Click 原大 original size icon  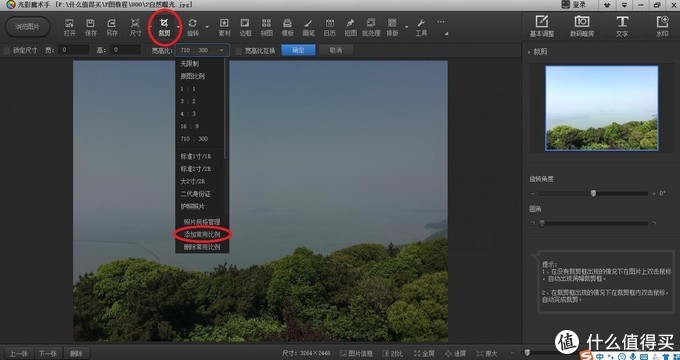pyautogui.click(x=487, y=353)
